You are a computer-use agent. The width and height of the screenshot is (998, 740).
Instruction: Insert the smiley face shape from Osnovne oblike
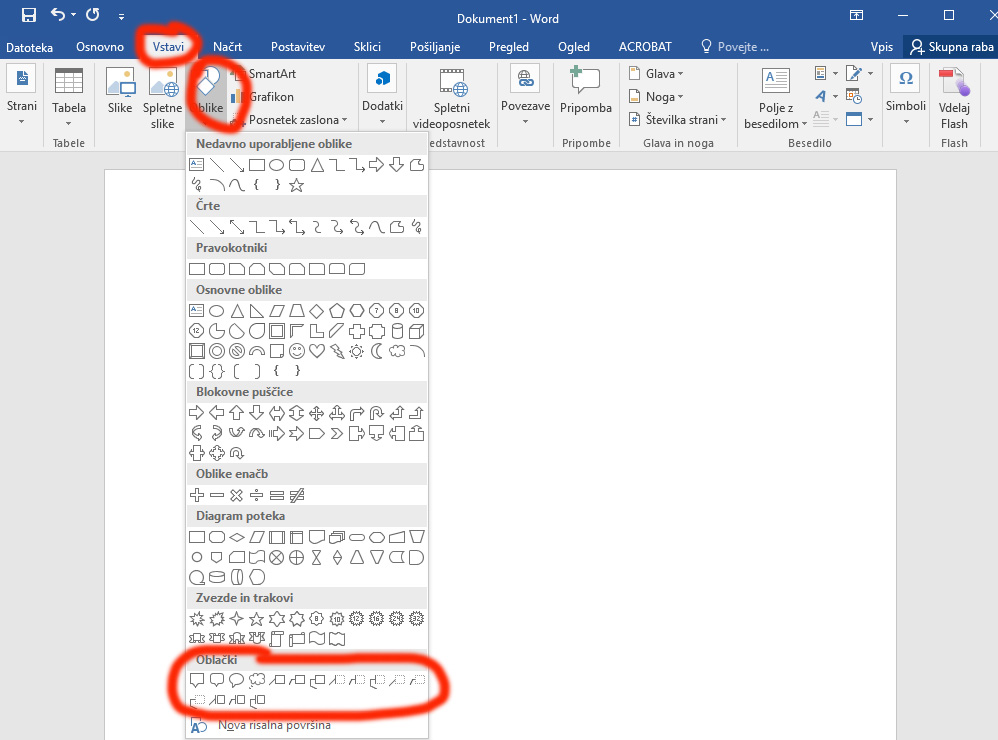(297, 351)
